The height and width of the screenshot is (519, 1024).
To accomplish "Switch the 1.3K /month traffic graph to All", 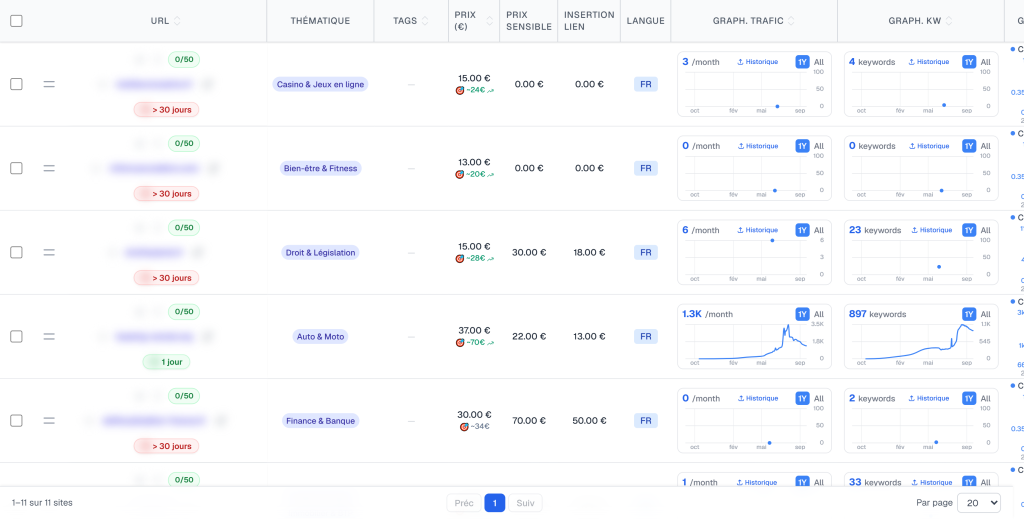I will coord(819,315).
